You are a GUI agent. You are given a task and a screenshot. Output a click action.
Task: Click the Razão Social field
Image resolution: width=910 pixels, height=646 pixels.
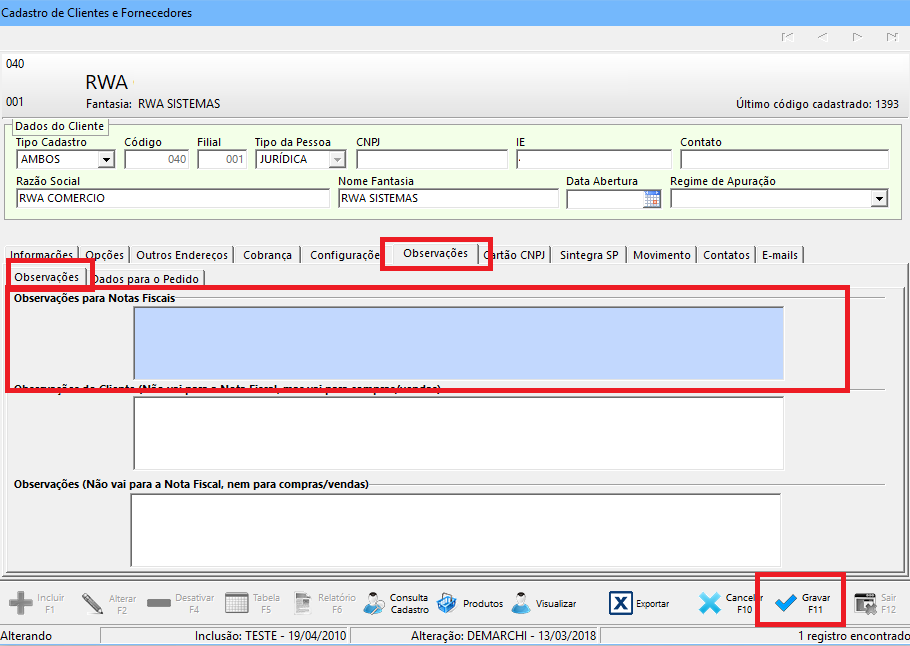(173, 199)
